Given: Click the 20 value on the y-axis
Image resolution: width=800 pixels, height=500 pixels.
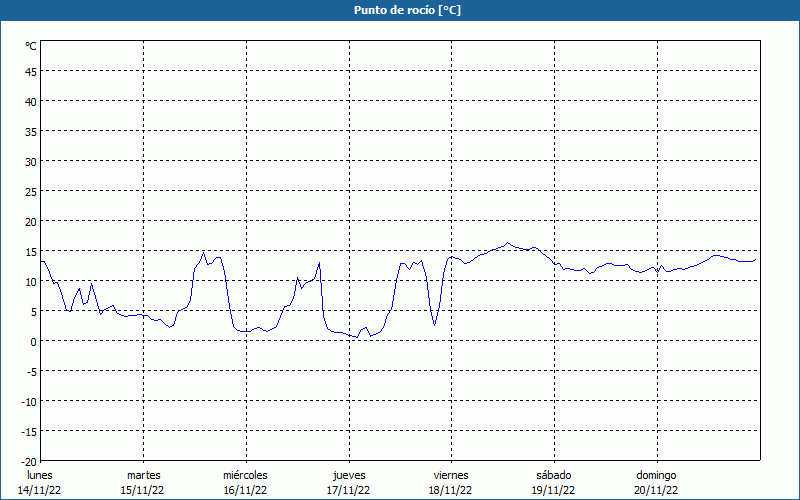Looking at the screenshot, I should (31, 221).
